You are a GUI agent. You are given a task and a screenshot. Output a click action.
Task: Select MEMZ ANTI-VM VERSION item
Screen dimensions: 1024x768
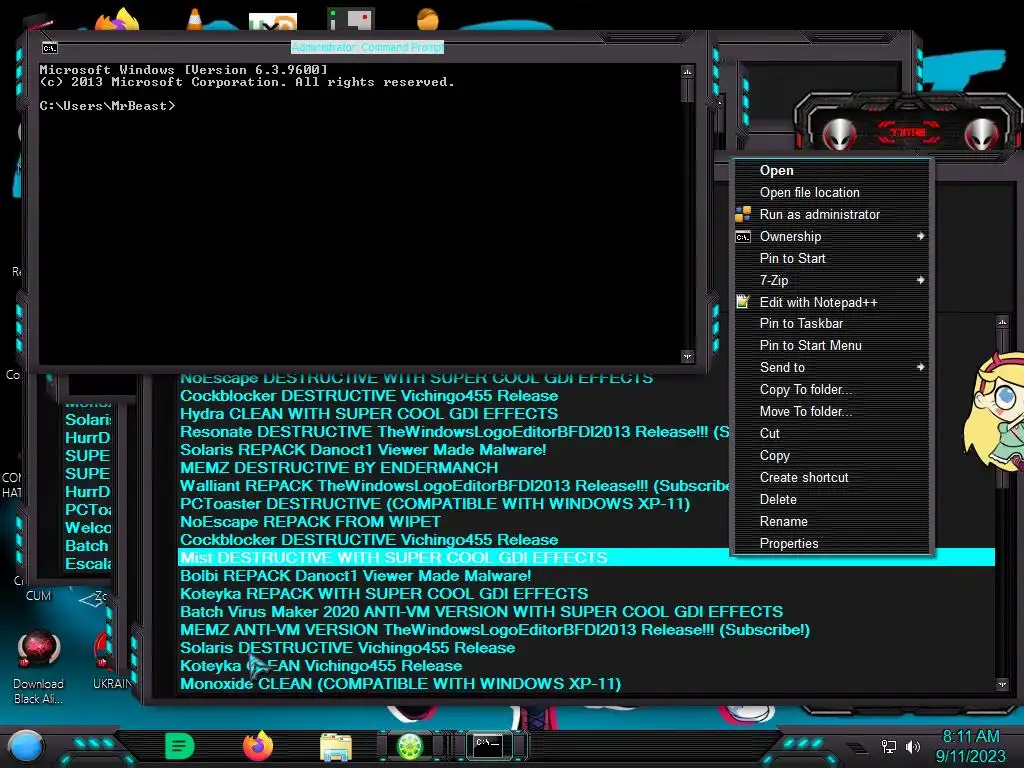click(x=495, y=630)
